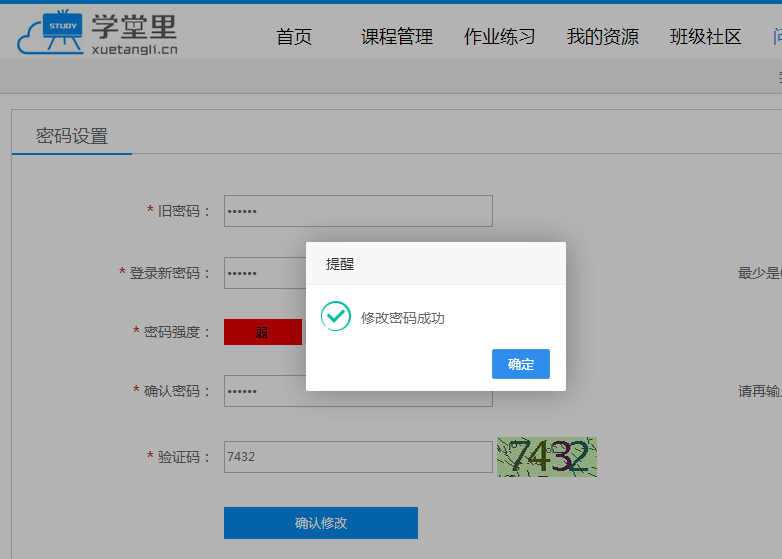
Task: Open the 课程管理 menu item
Action: click(x=397, y=37)
